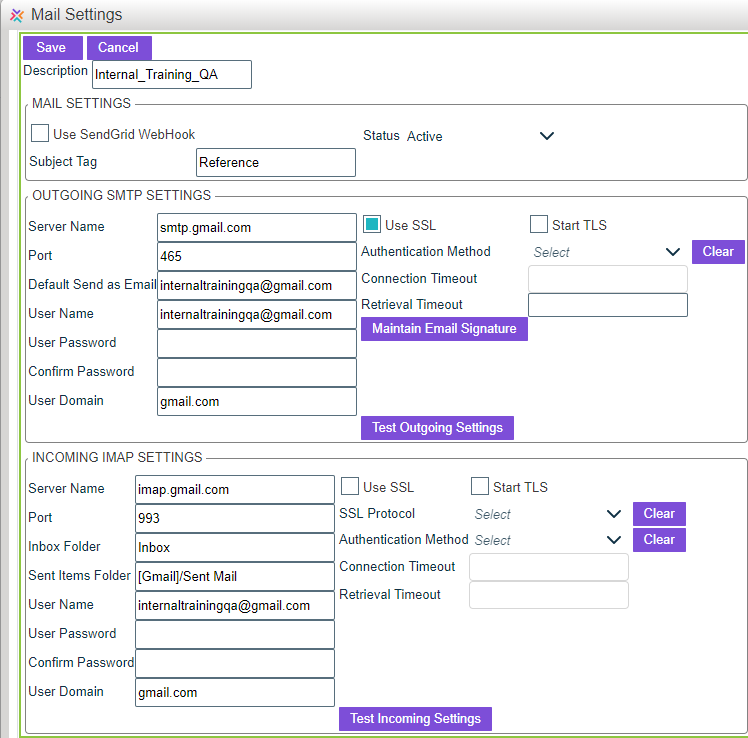748x738 pixels.
Task: Enable incoming IMAP Start TLS
Action: 480,487
